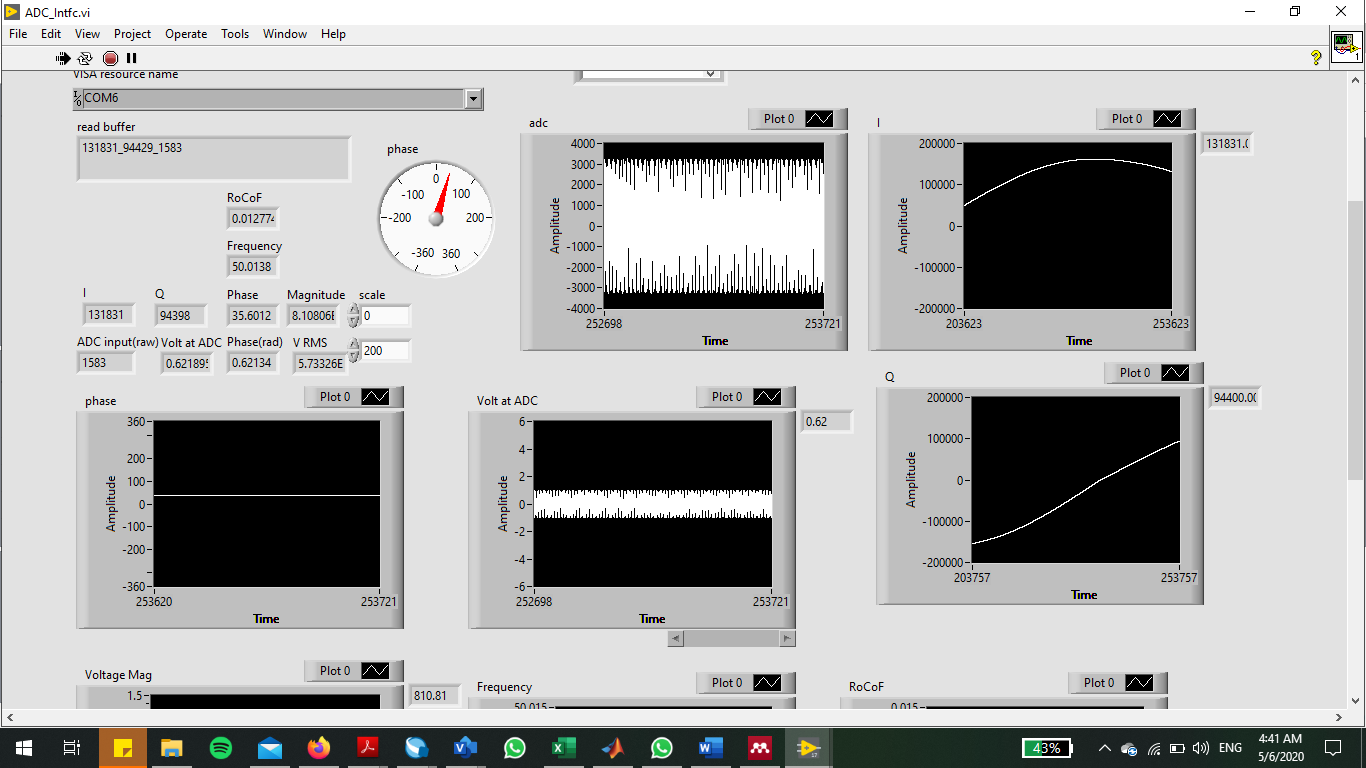This screenshot has height=768, width=1366.
Task: Click scroll right arrow under Volt at ADC graph
Action: [x=788, y=638]
